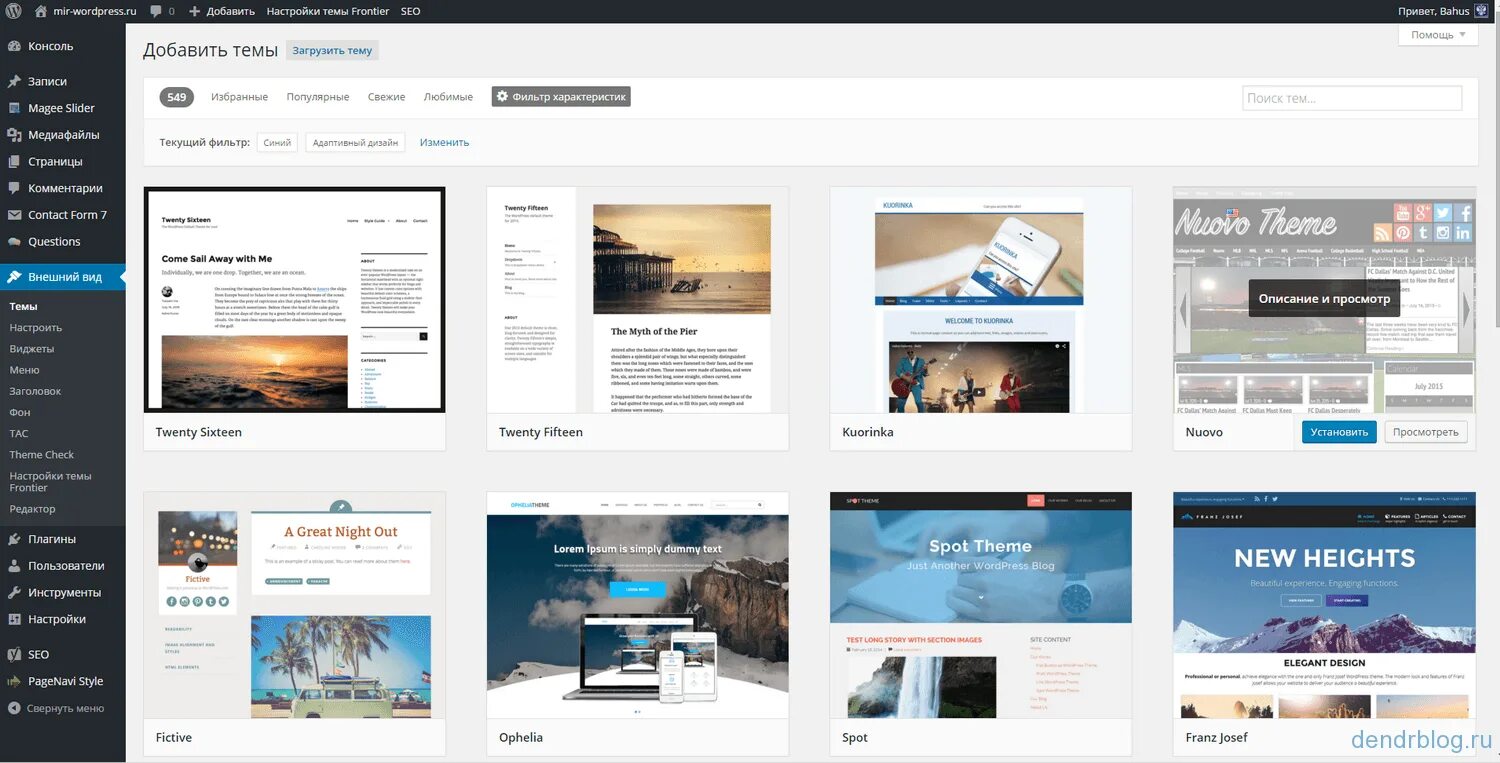Click the Адаптивный дизайн filter tag
The image size is (1500, 763).
coord(355,143)
